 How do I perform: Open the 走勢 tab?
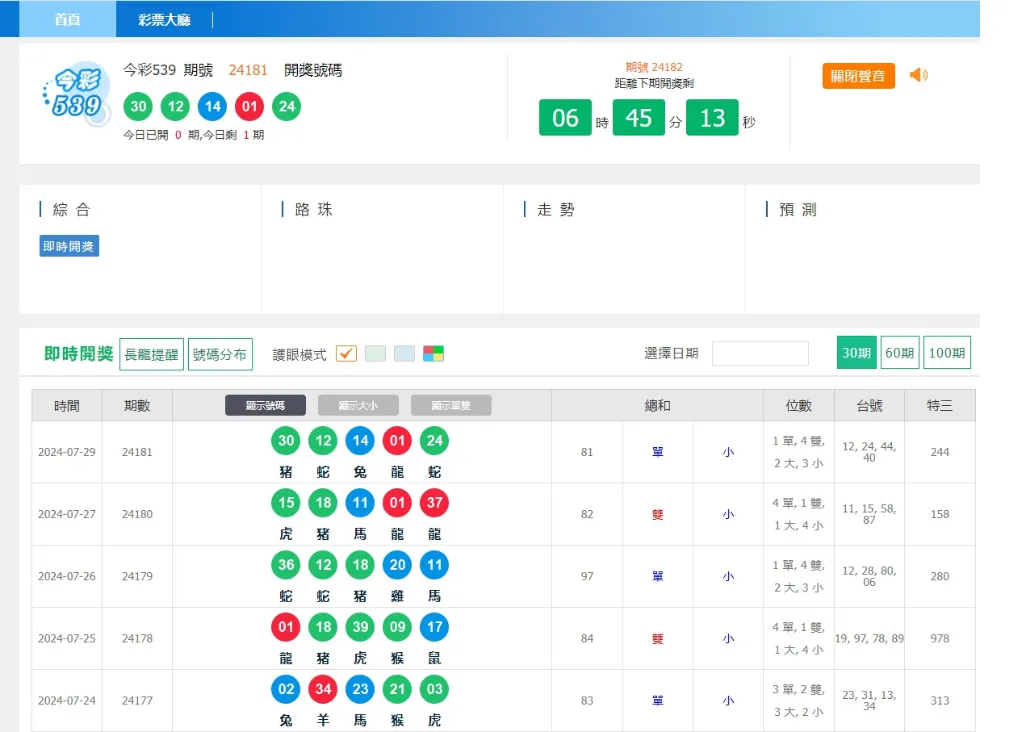click(555, 209)
